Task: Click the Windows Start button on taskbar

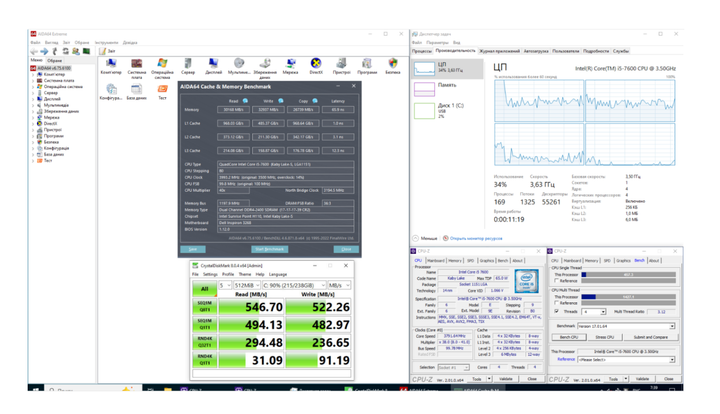Action: (36, 389)
